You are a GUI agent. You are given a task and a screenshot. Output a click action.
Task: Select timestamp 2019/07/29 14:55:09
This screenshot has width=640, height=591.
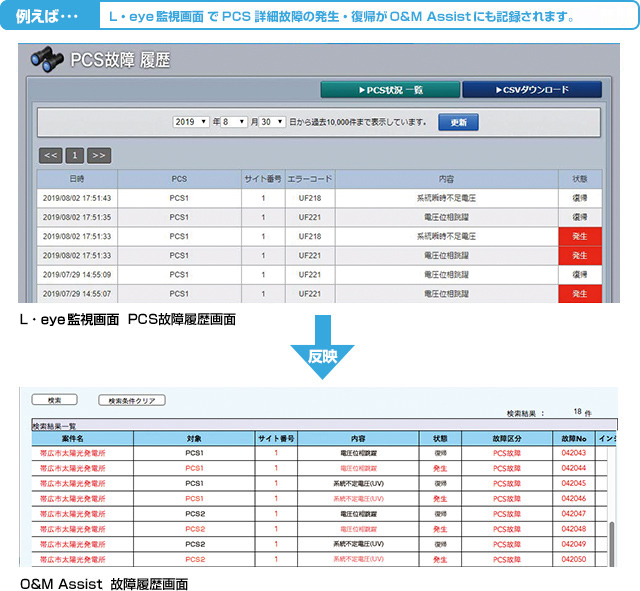click(77, 275)
